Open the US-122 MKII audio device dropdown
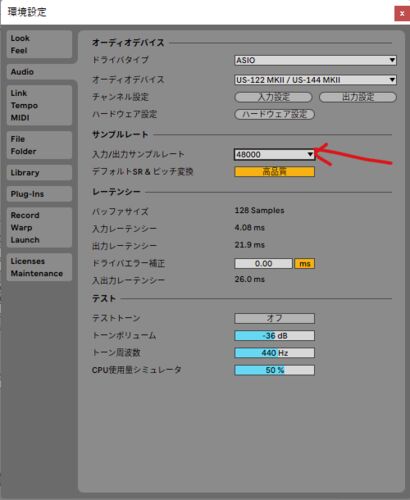The image size is (410, 500). tap(315, 80)
